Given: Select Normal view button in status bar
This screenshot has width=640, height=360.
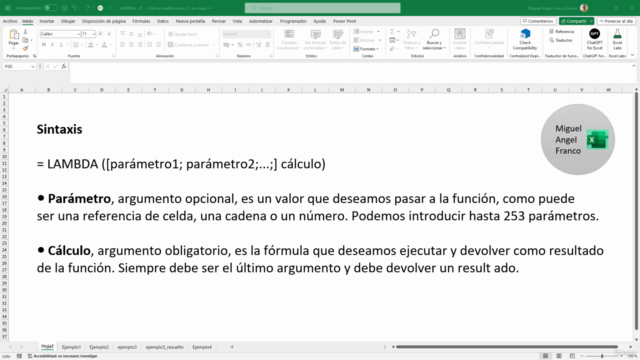Looking at the screenshot, I should [545, 356].
